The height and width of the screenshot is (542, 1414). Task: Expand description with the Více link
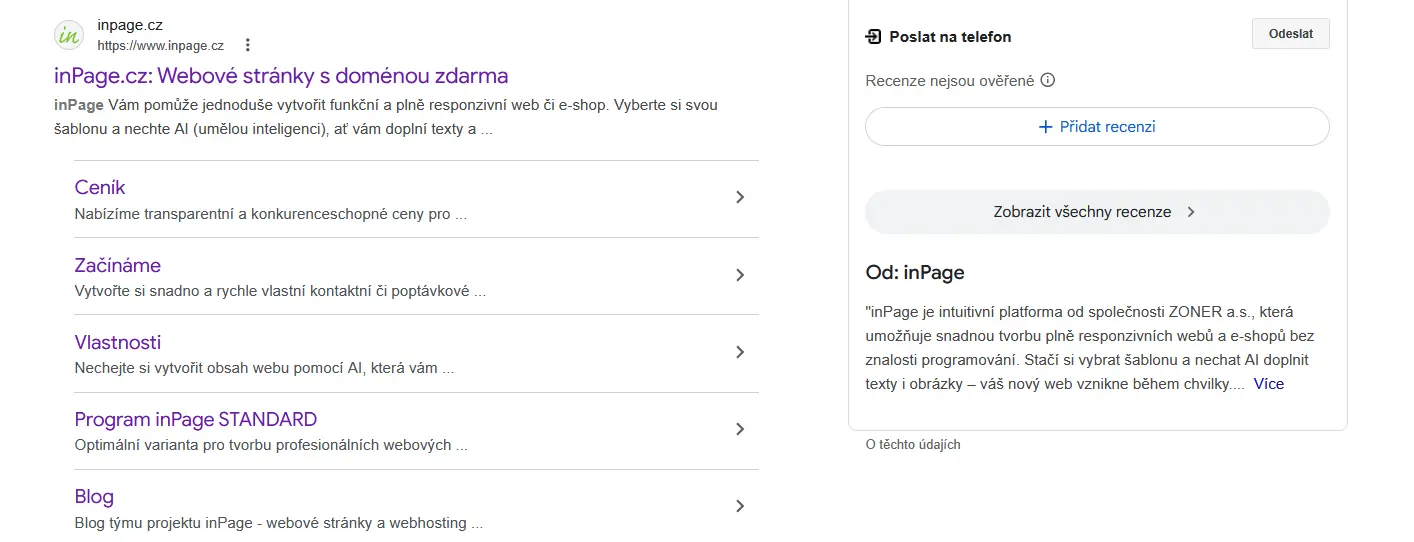click(x=1268, y=384)
